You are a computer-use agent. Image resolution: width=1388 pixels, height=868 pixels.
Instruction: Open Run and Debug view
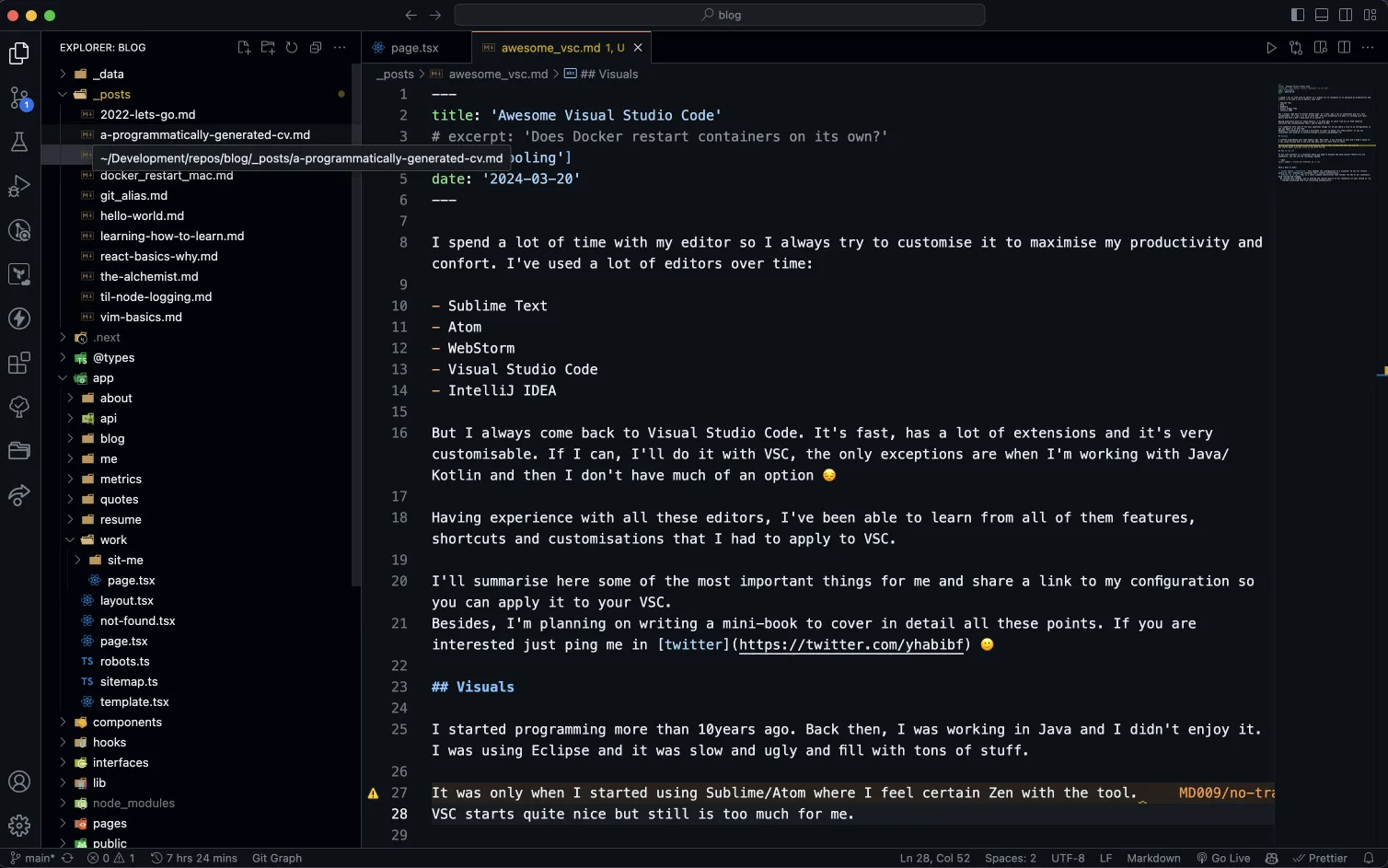point(19,186)
